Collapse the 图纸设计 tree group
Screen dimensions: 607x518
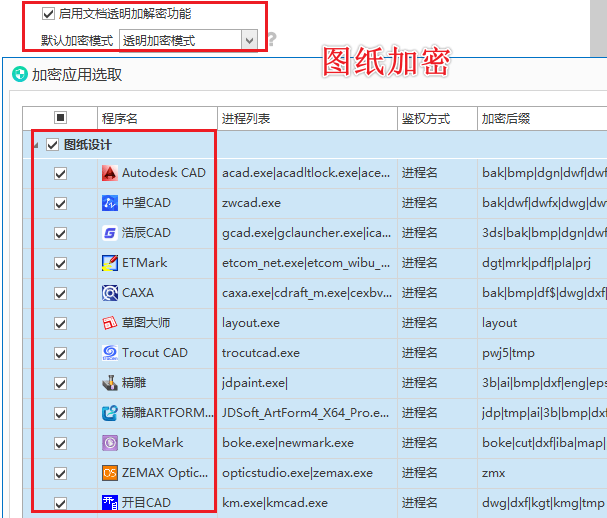click(37, 145)
